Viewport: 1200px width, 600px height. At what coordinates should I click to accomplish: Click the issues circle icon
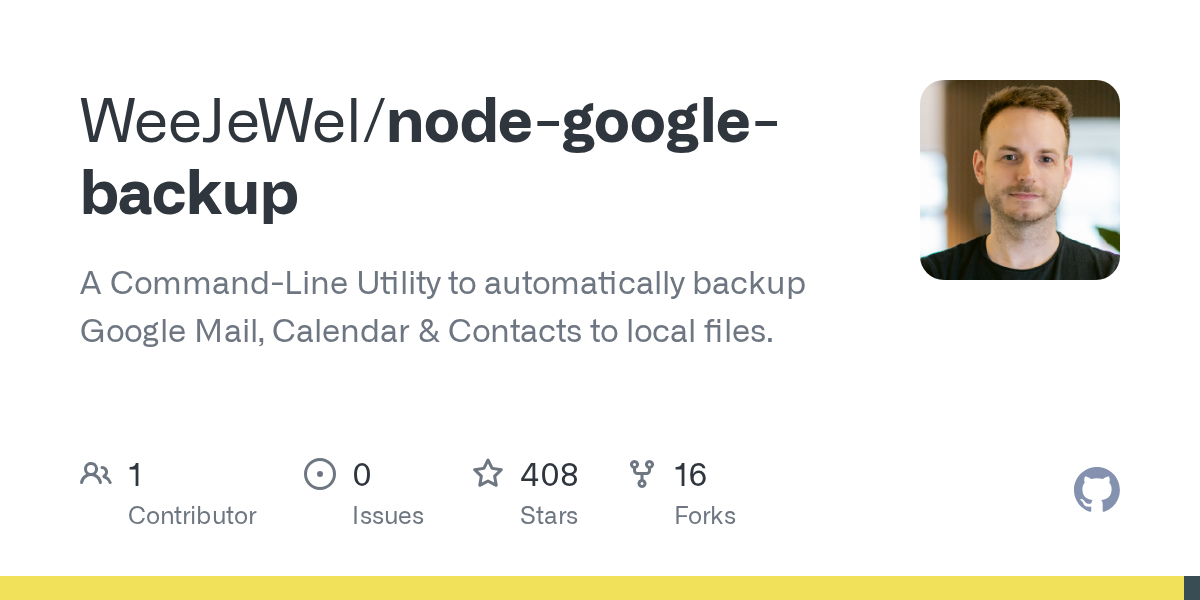pyautogui.click(x=319, y=474)
